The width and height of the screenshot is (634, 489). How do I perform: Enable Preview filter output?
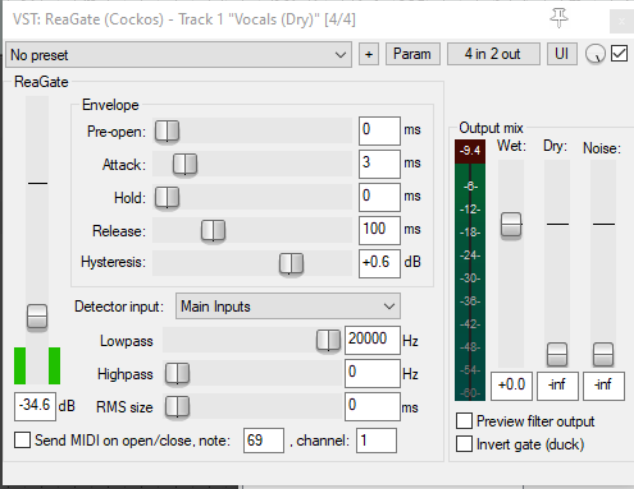coord(464,421)
